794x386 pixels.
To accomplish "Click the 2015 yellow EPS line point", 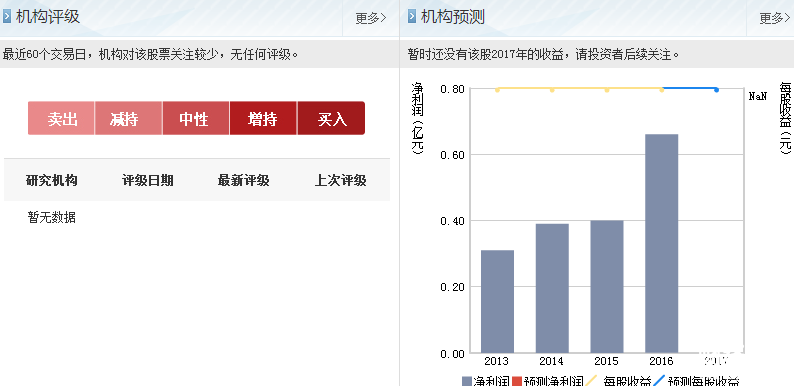I will click(607, 90).
